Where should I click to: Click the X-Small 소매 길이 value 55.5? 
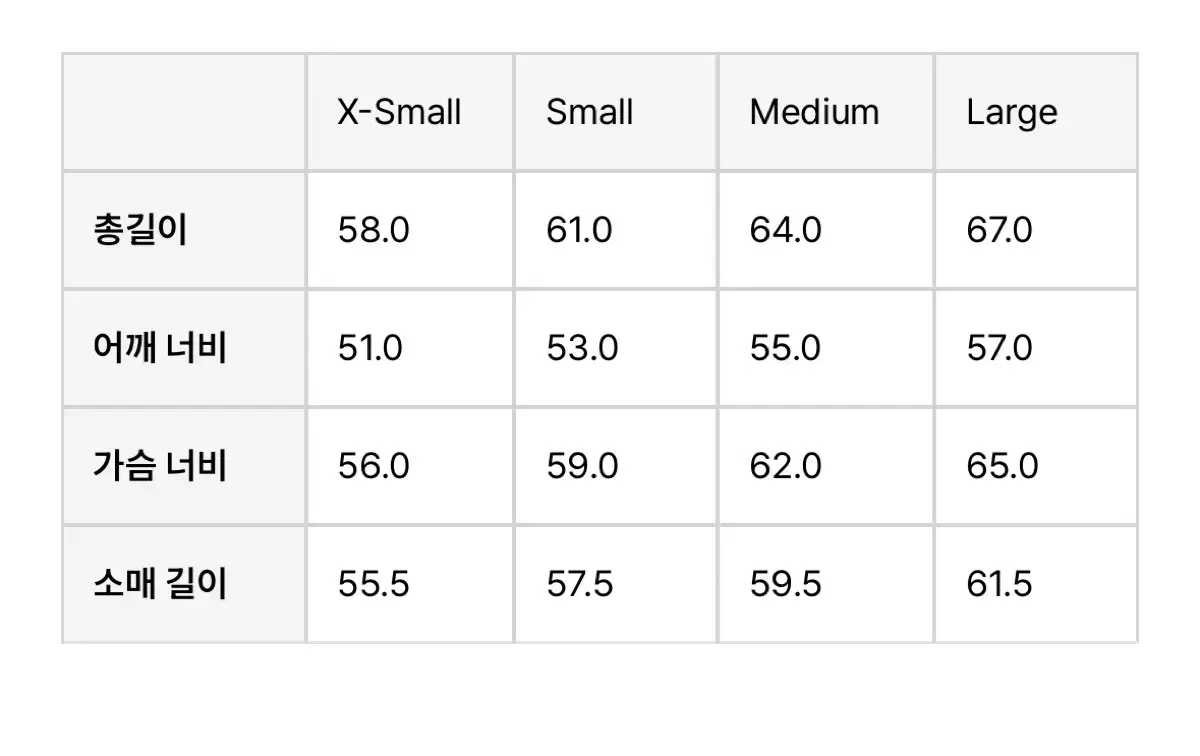[373, 584]
